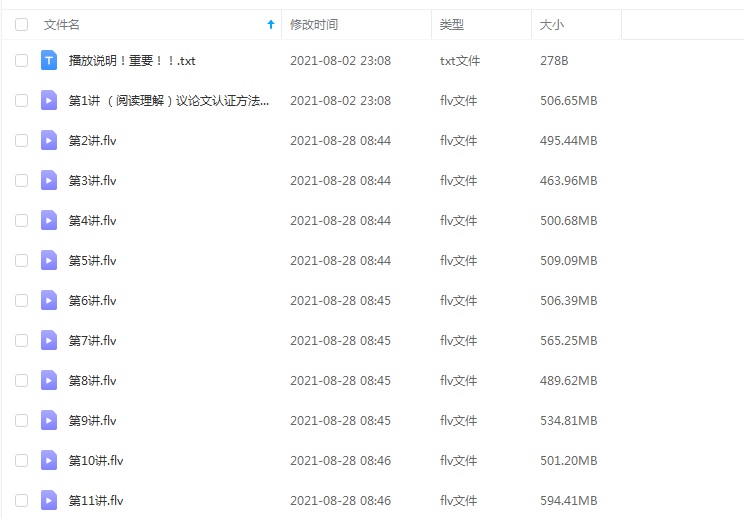Toggle checkbox for 第9讲.flv row
Screen dimensions: 744x519
pos(21,421)
